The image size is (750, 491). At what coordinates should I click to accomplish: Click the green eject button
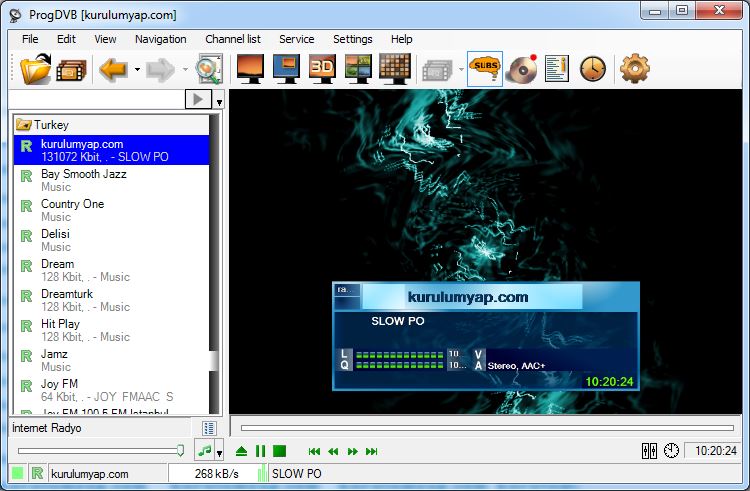point(242,451)
